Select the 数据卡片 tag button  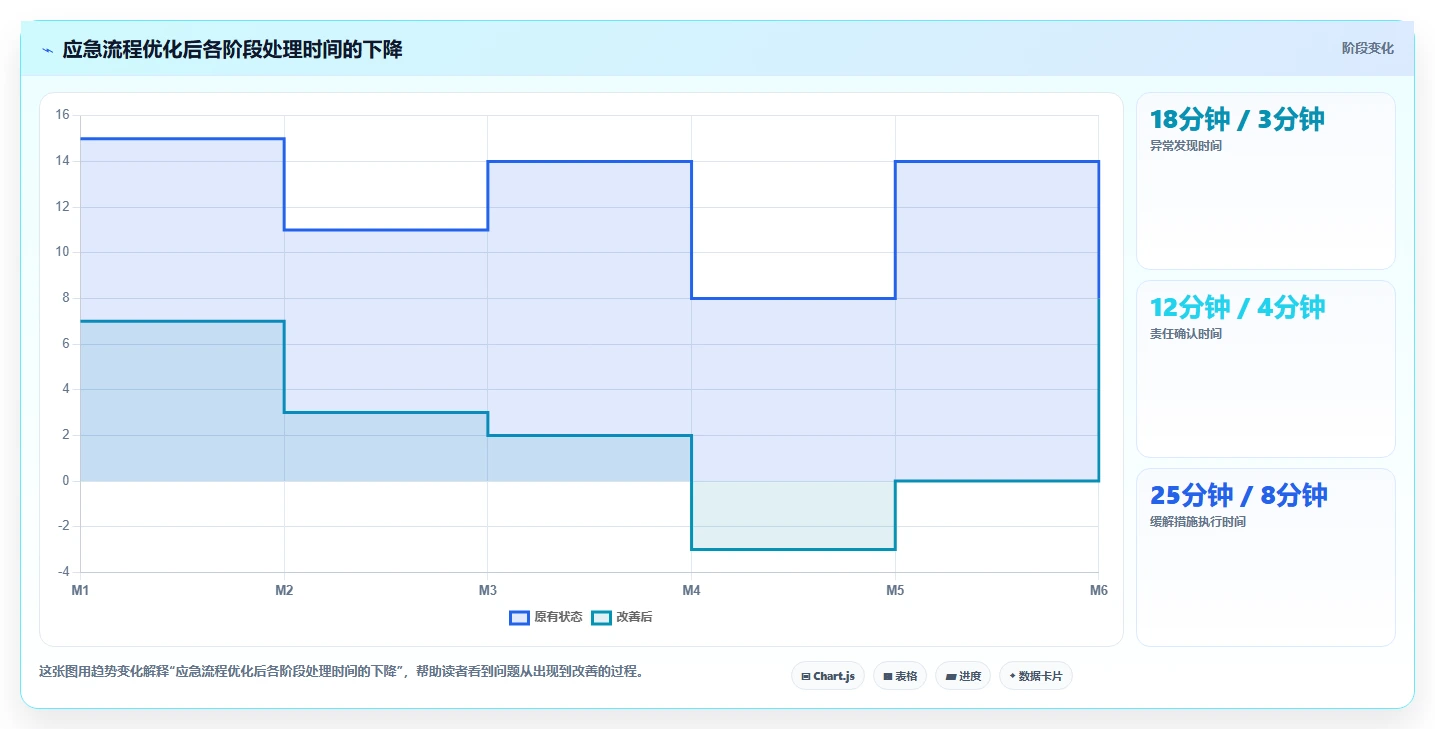click(1036, 676)
